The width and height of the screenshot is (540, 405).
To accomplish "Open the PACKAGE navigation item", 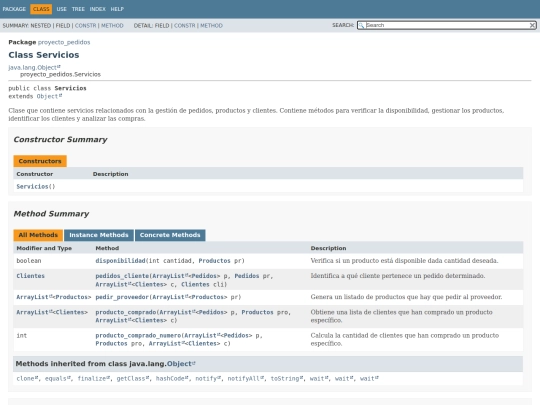I will click(14, 9).
